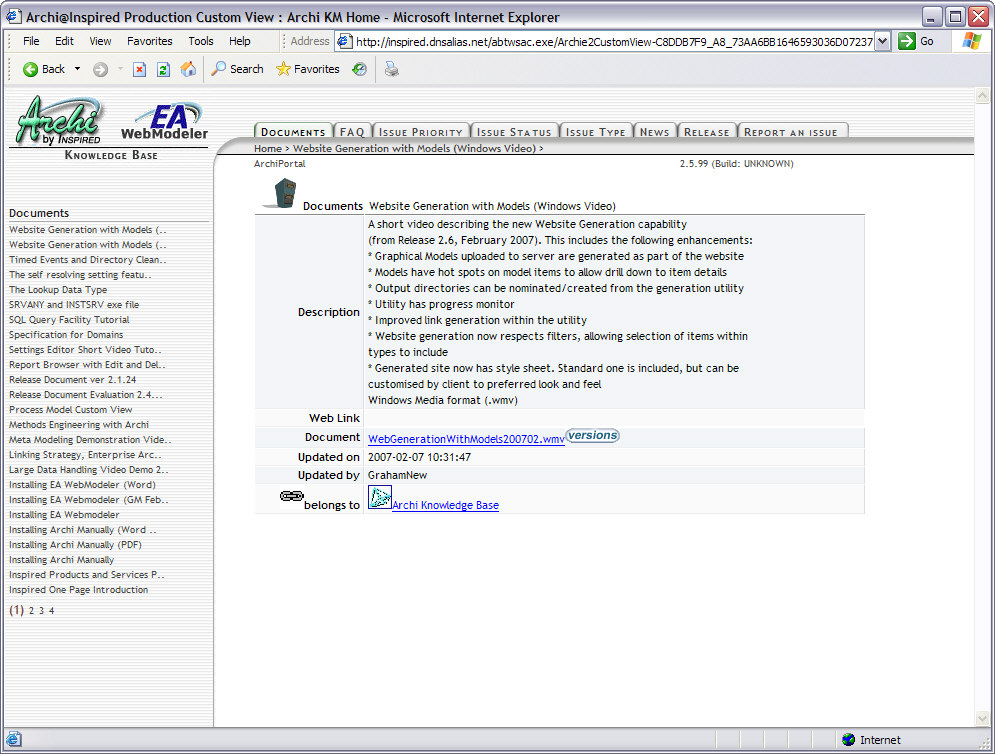995x754 pixels.
Task: Click the Archi by Inspired logo
Action: (x=60, y=120)
